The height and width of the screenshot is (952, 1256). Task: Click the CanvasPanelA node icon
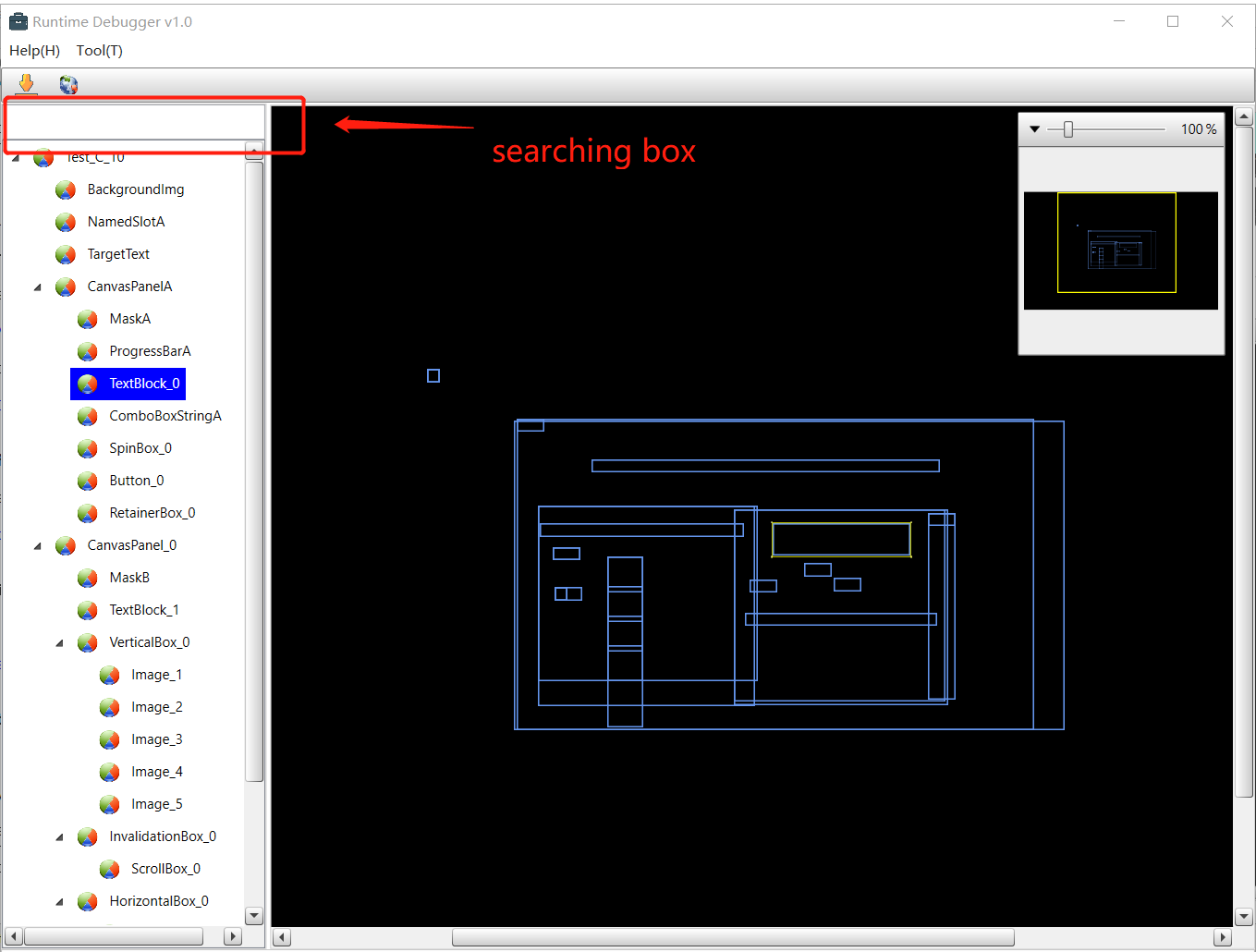coord(66,287)
